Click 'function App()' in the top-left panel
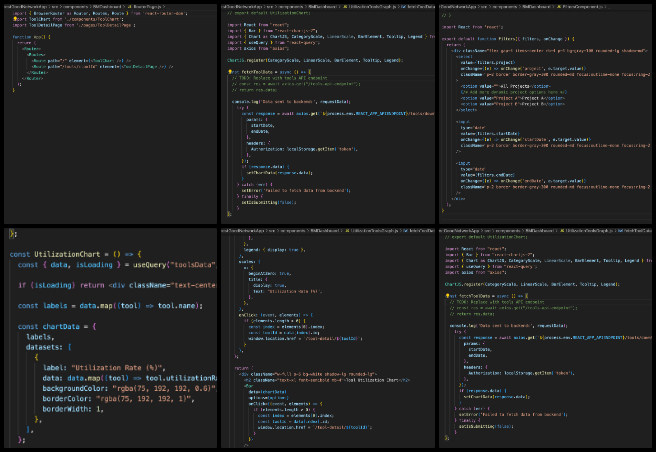Image resolution: width=656 pixels, height=452 pixels. coord(31,37)
